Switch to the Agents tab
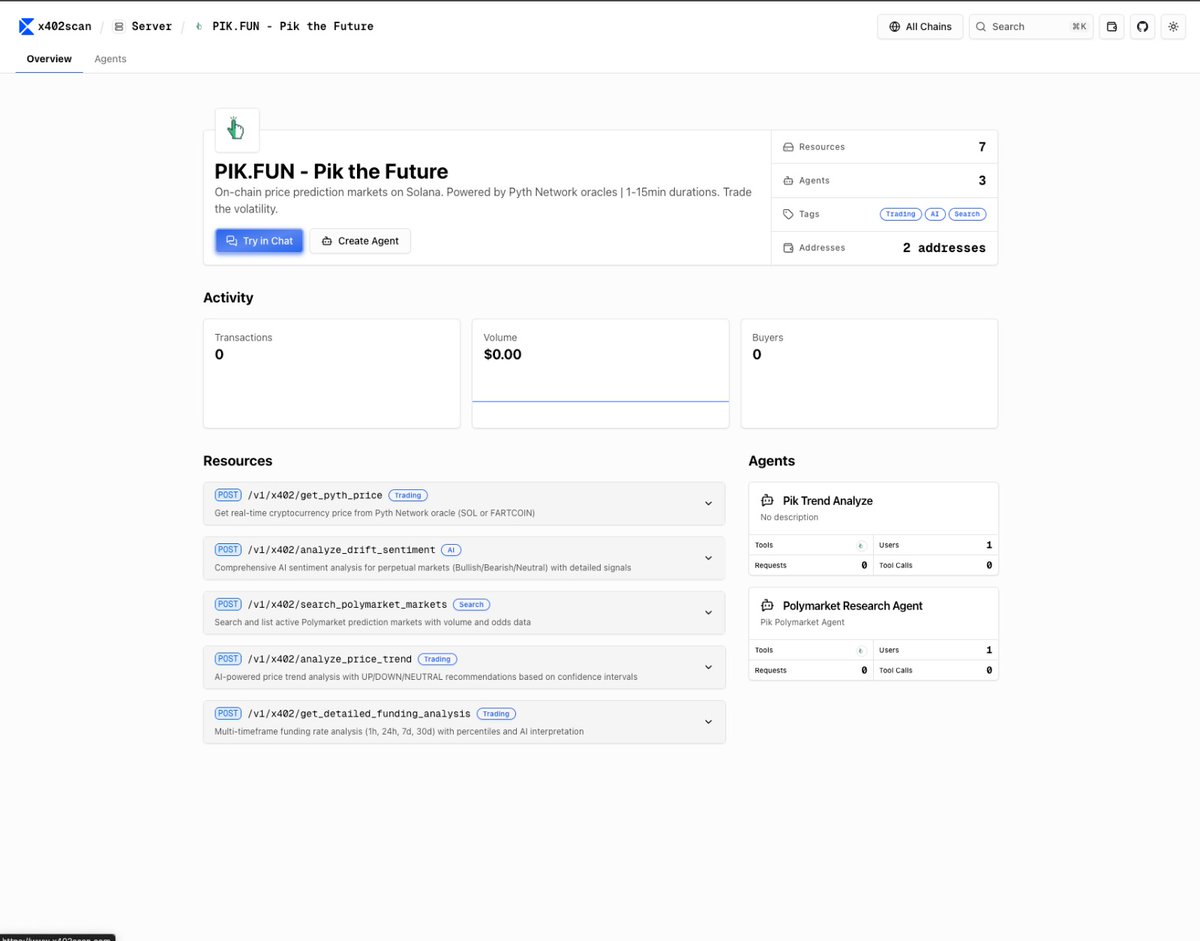The height and width of the screenshot is (941, 1200). pos(110,59)
